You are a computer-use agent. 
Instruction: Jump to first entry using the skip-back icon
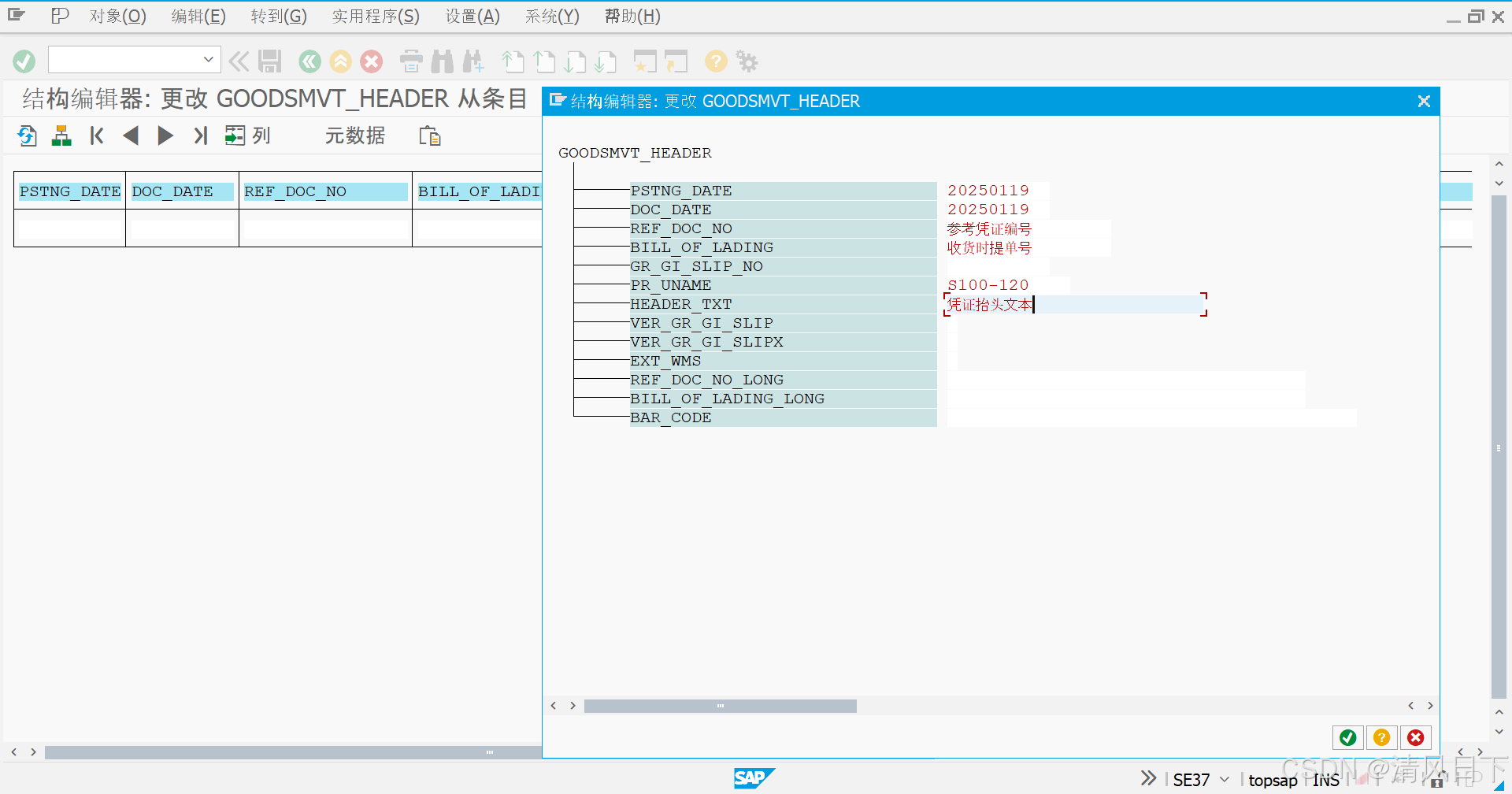coord(96,135)
